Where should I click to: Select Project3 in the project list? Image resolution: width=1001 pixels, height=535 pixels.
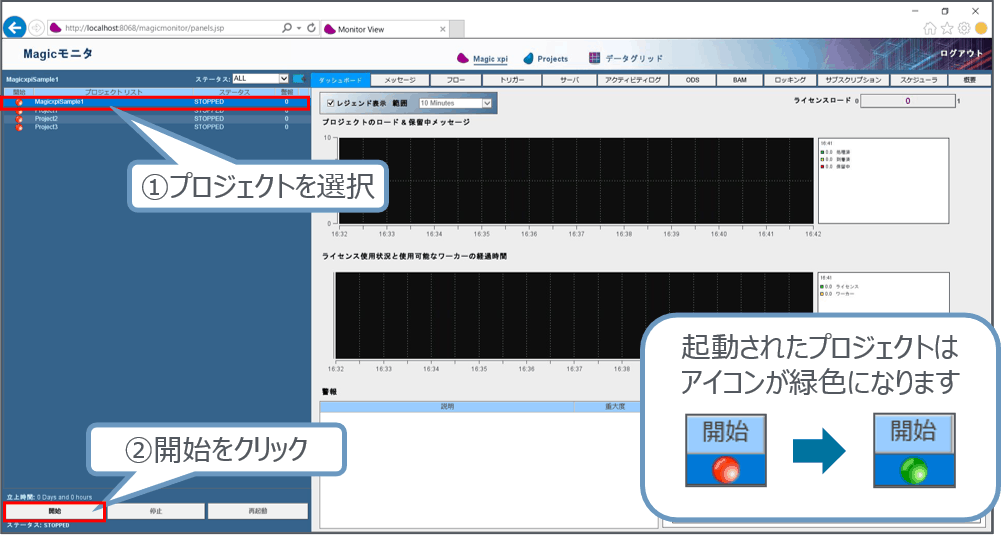(x=47, y=127)
